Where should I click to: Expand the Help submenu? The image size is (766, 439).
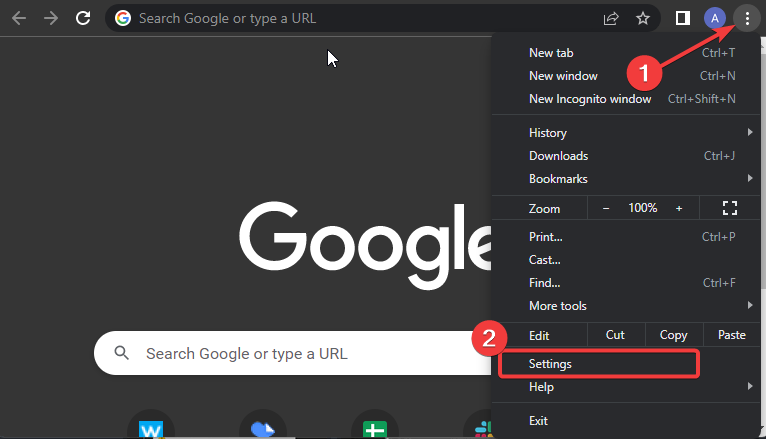628,387
